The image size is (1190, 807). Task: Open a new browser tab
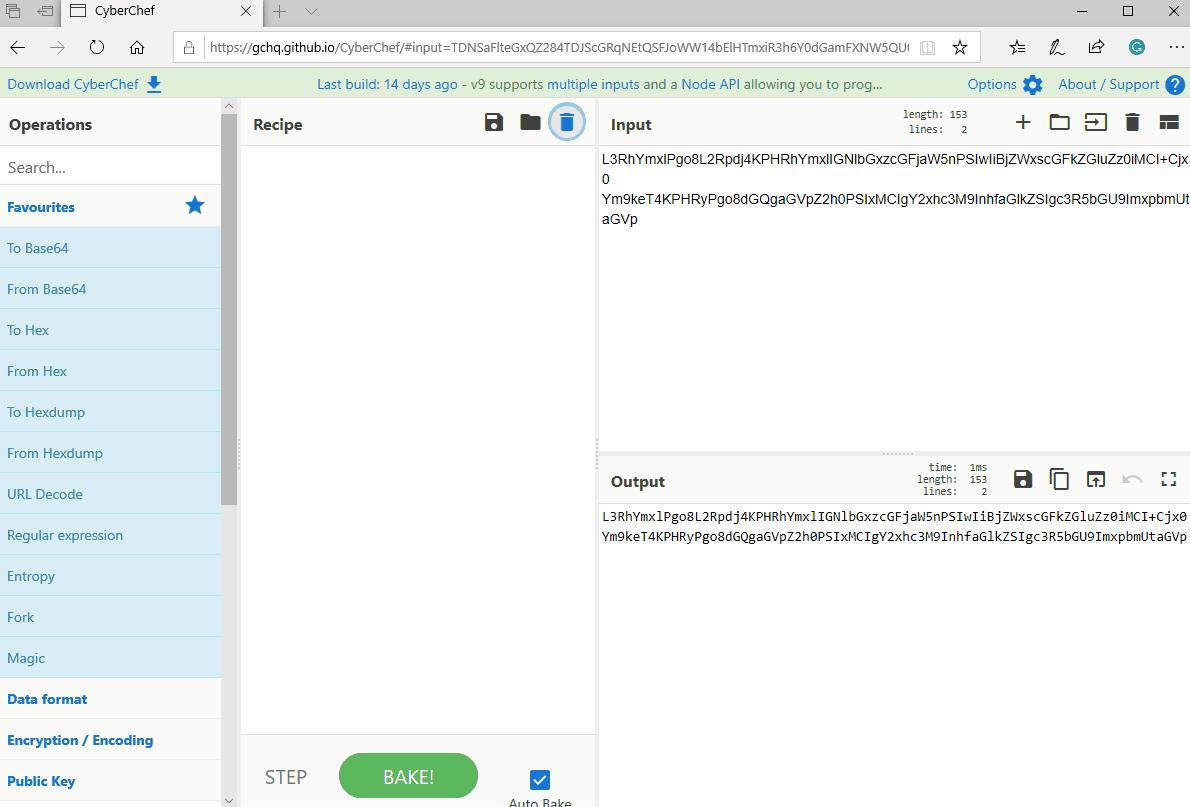click(x=279, y=11)
